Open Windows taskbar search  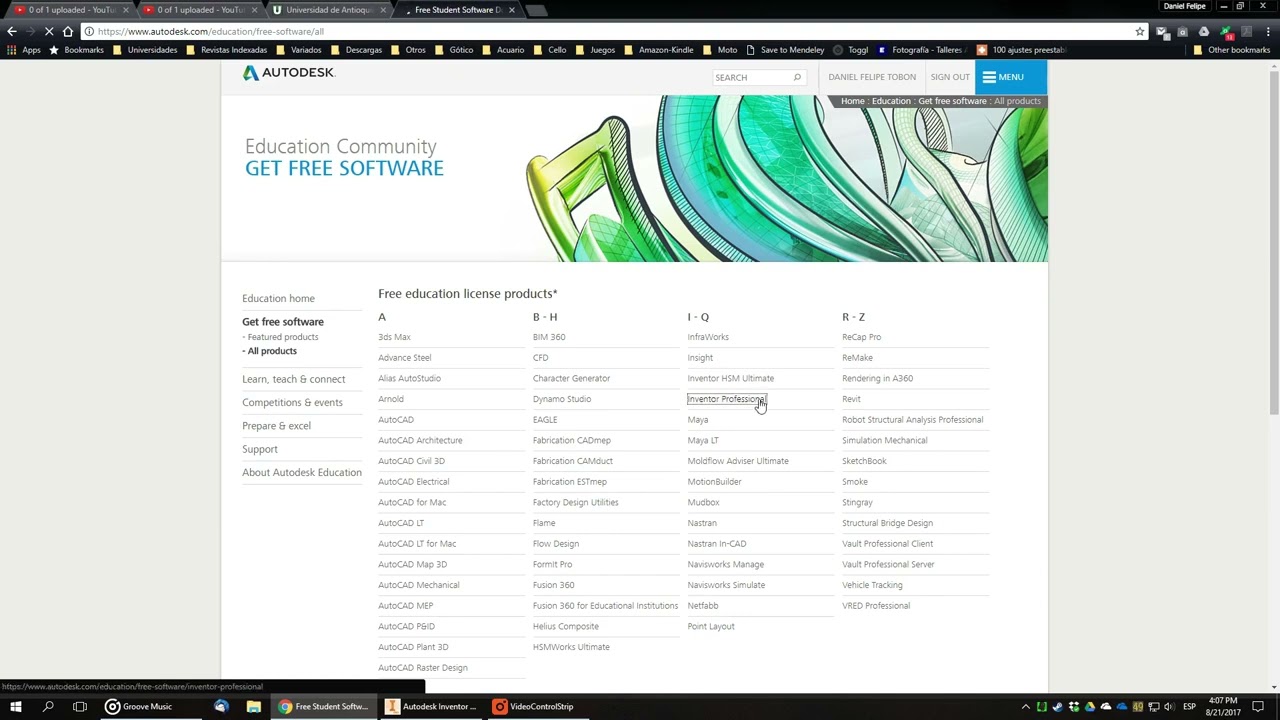point(48,706)
